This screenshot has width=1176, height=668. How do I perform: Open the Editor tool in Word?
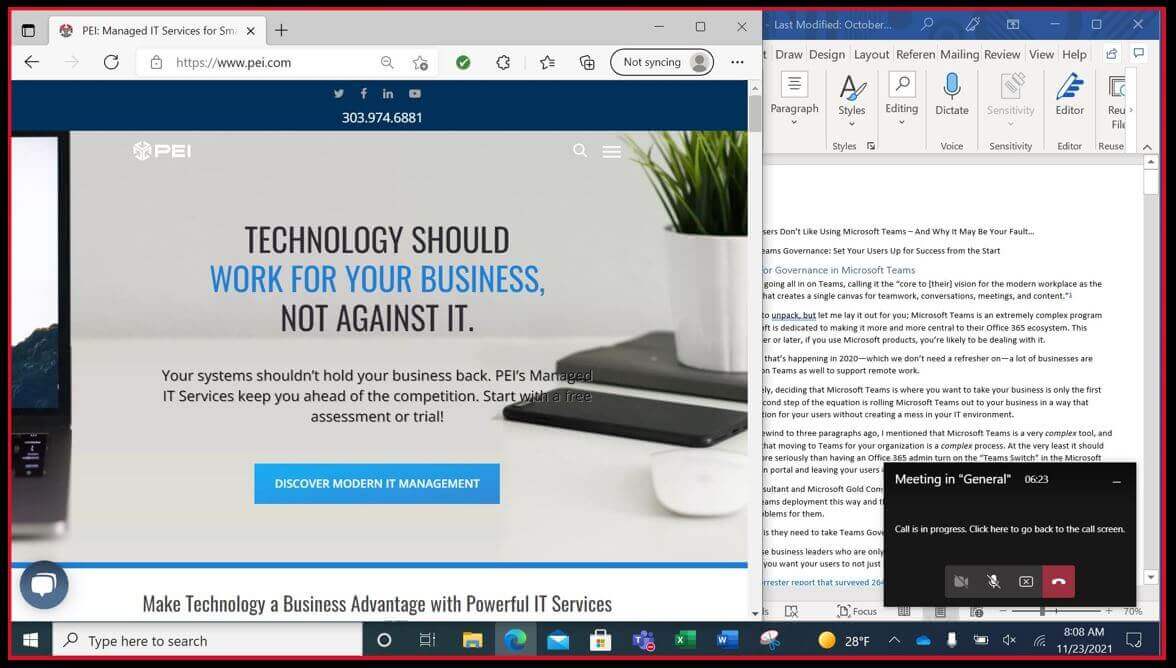pyautogui.click(x=1070, y=94)
